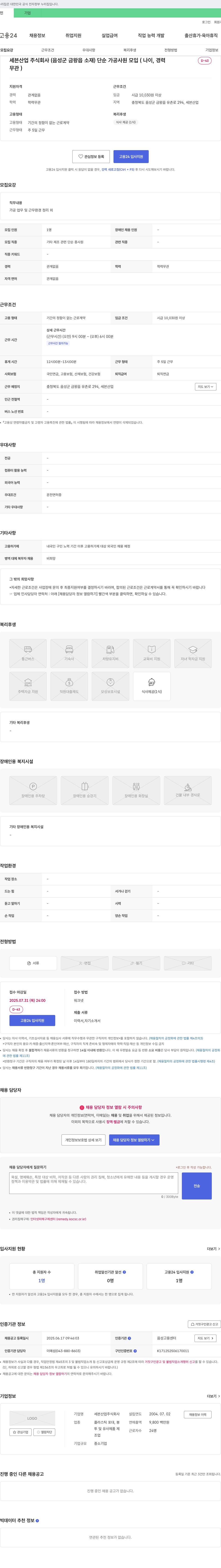The height and width of the screenshot is (1568, 221).
Task: Click the 구인인증번호 K171252506170011 value
Action: click(173, 1351)
